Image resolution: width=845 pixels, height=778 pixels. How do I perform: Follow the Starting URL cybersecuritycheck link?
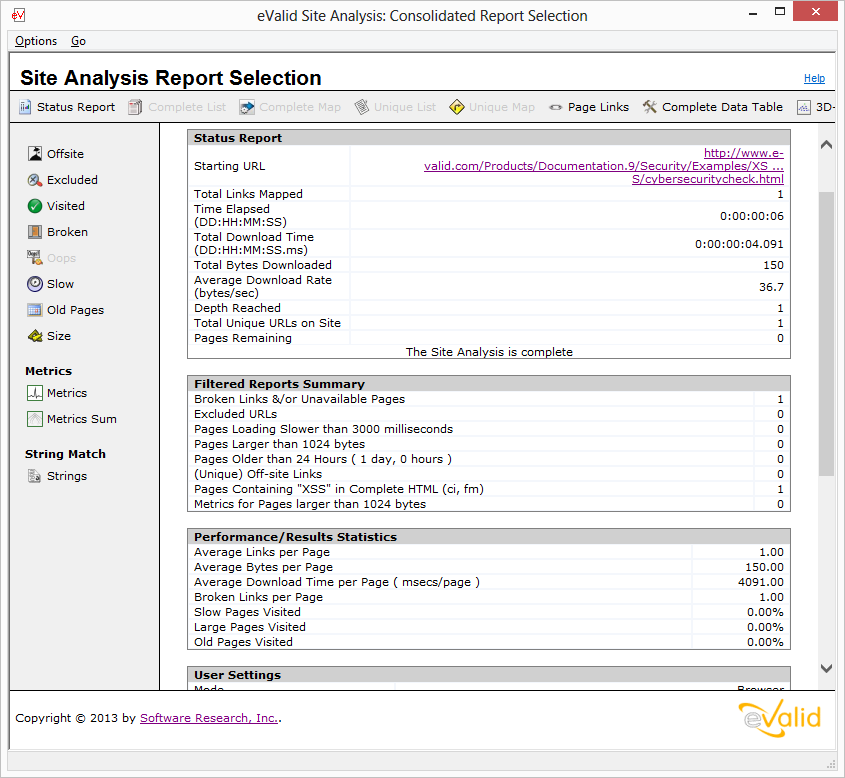[x=604, y=166]
